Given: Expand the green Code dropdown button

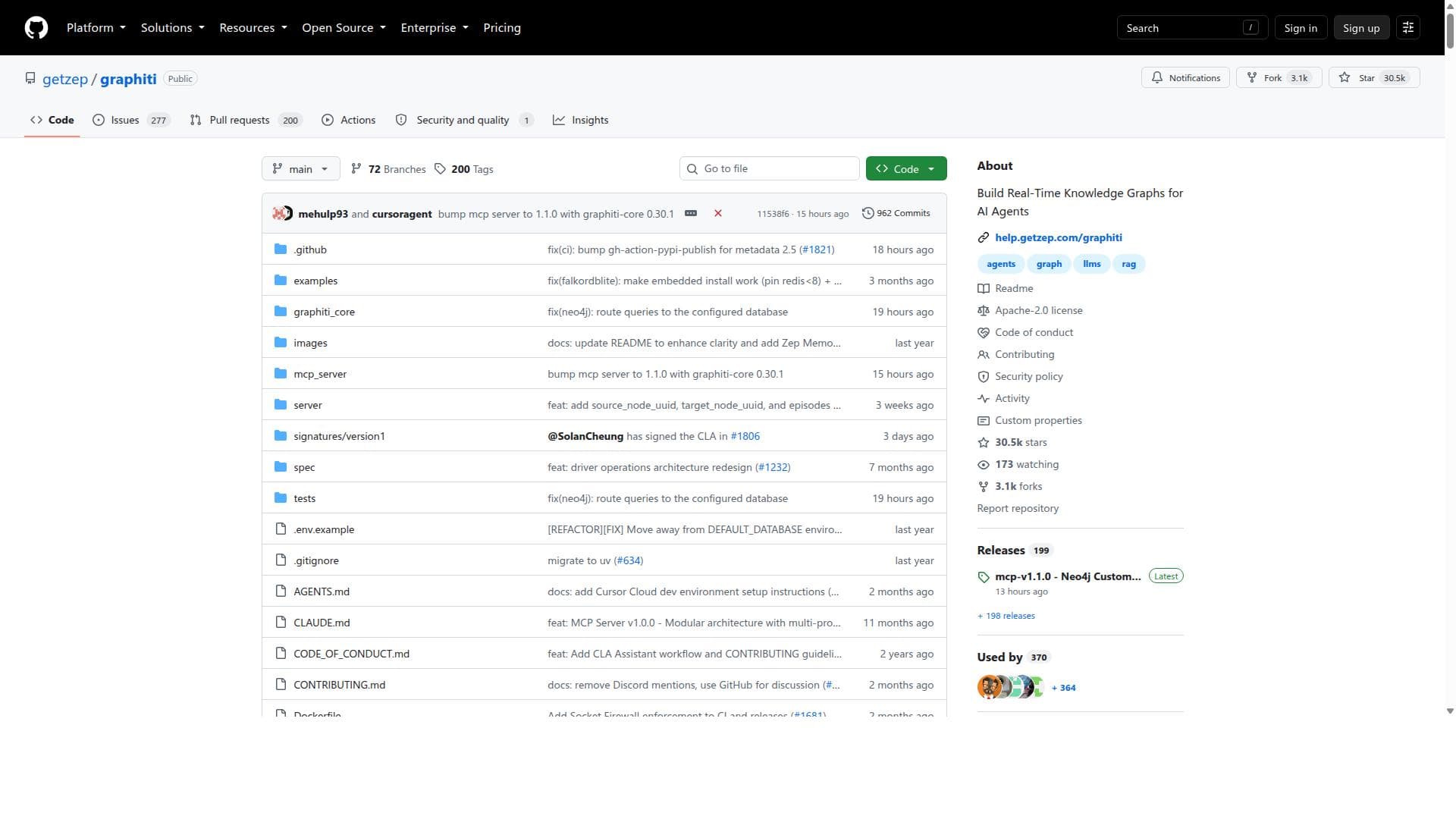Looking at the screenshot, I should tap(905, 169).
